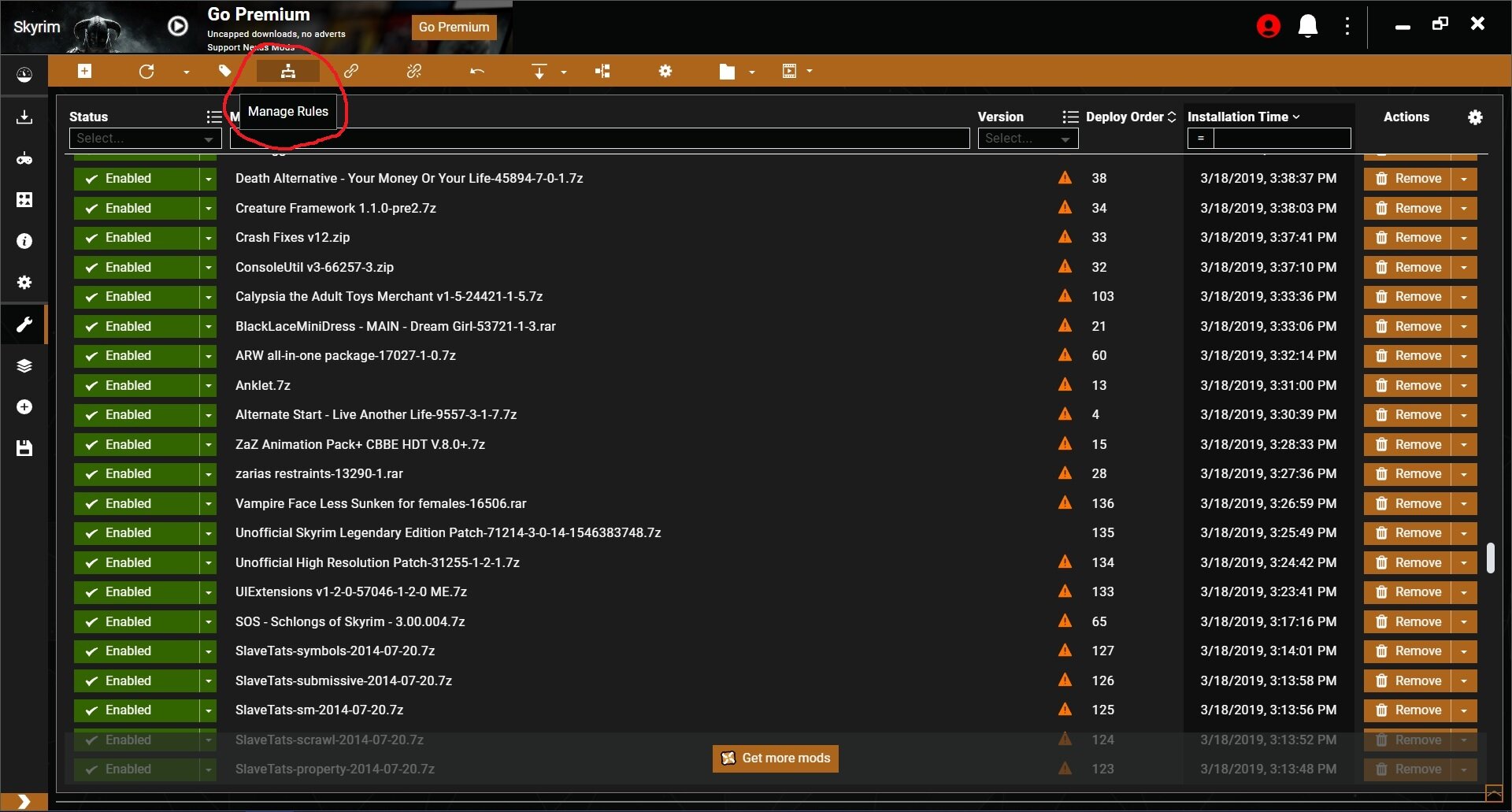Open the Games controller sidebar icon

pos(24,158)
